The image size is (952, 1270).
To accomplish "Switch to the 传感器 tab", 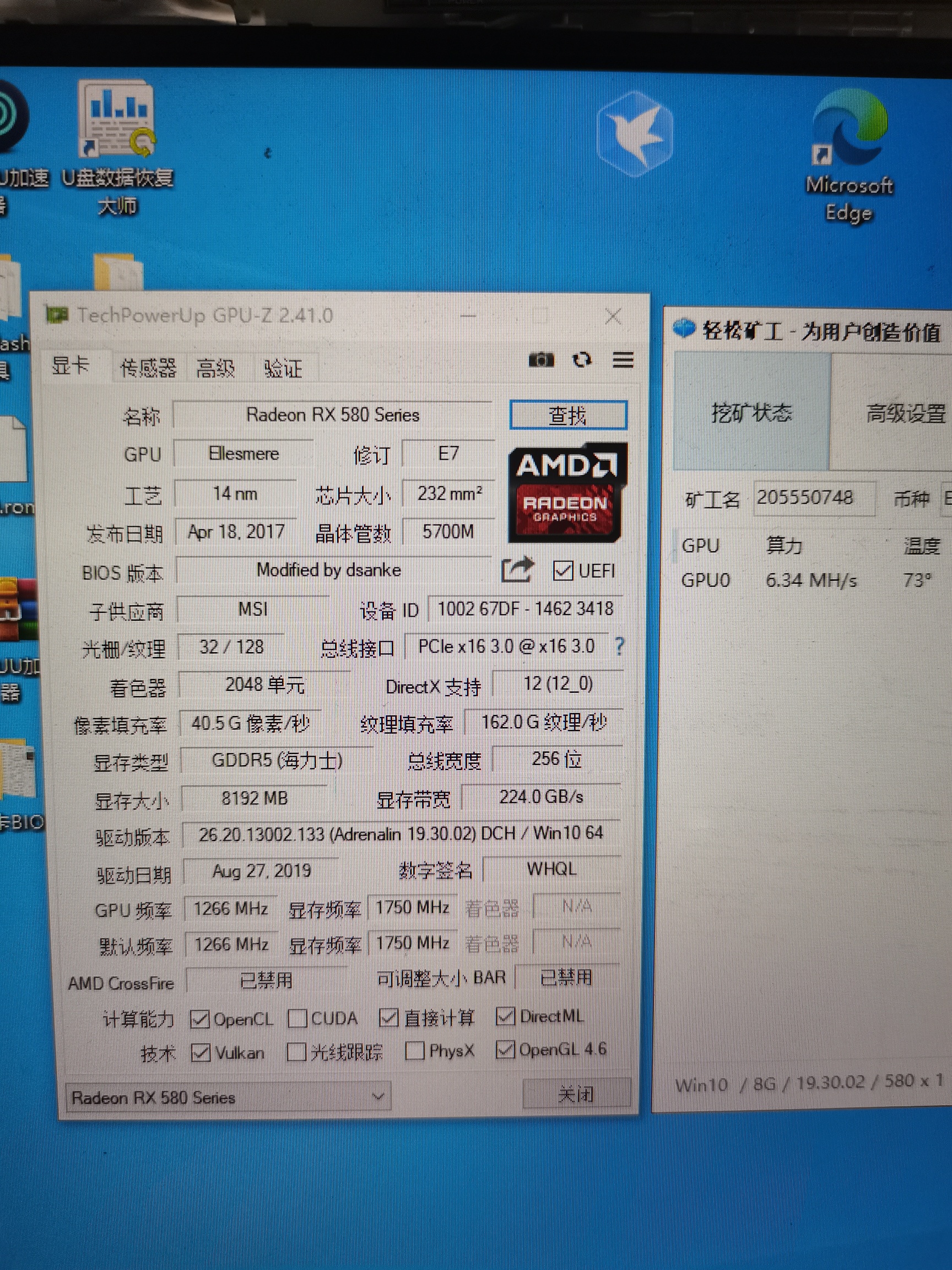I will click(149, 368).
